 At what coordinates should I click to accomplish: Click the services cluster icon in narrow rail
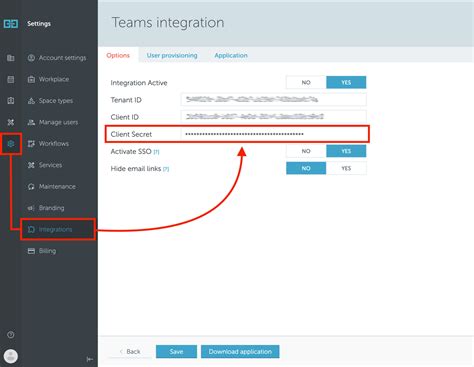(x=11, y=122)
